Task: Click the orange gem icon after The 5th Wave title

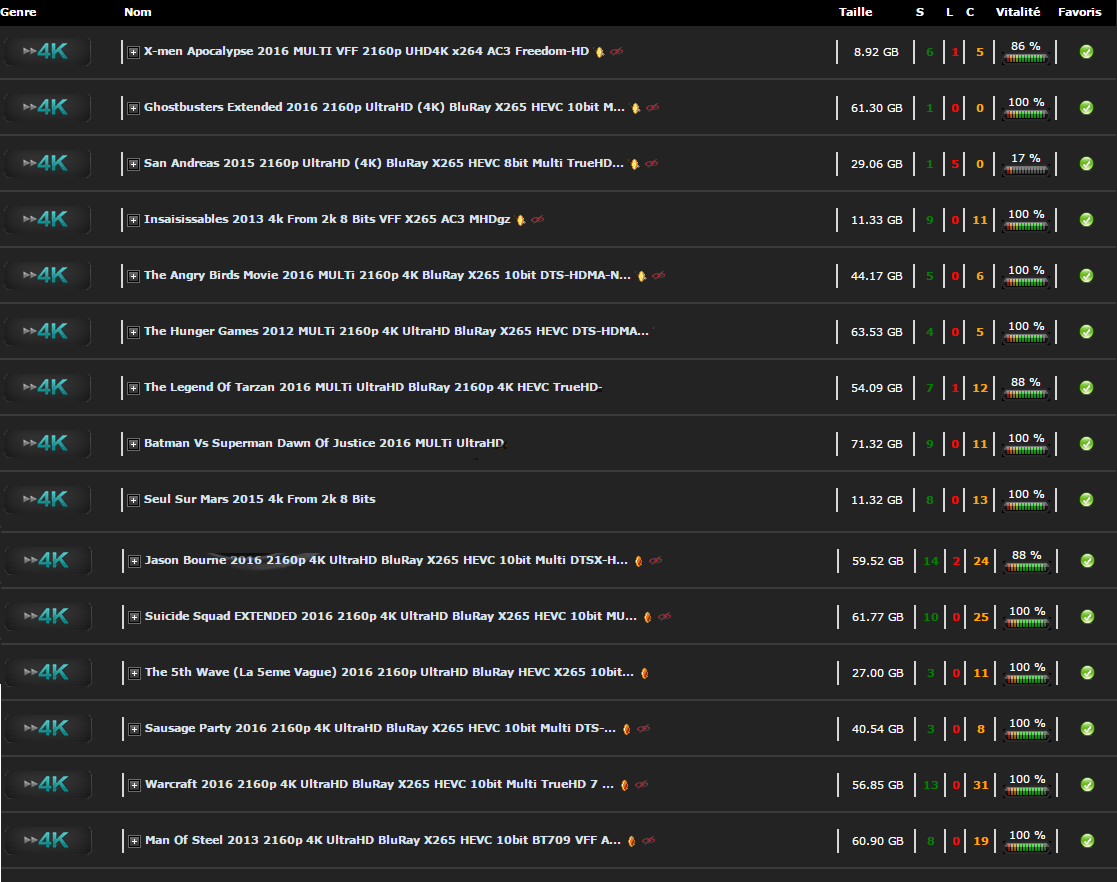Action: click(x=644, y=673)
